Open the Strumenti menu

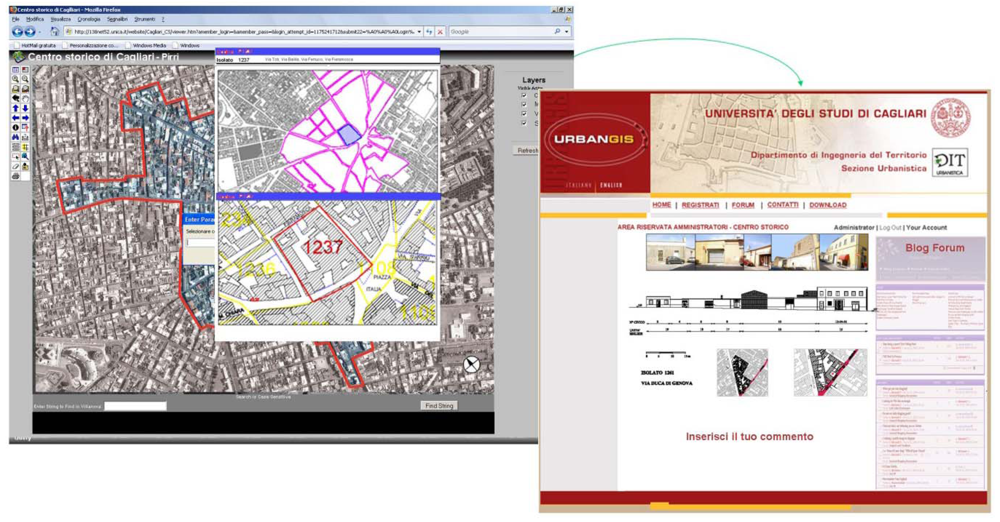coord(144,20)
